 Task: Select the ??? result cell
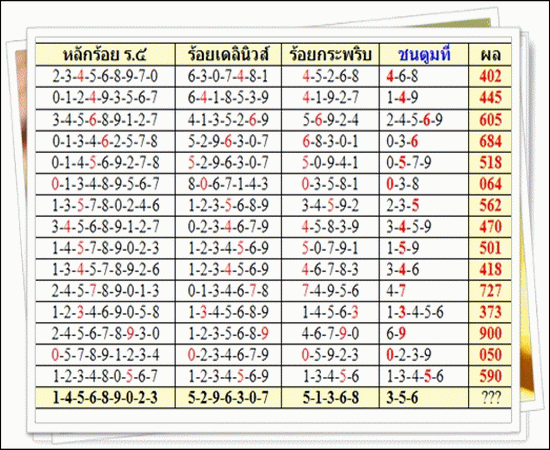point(490,398)
